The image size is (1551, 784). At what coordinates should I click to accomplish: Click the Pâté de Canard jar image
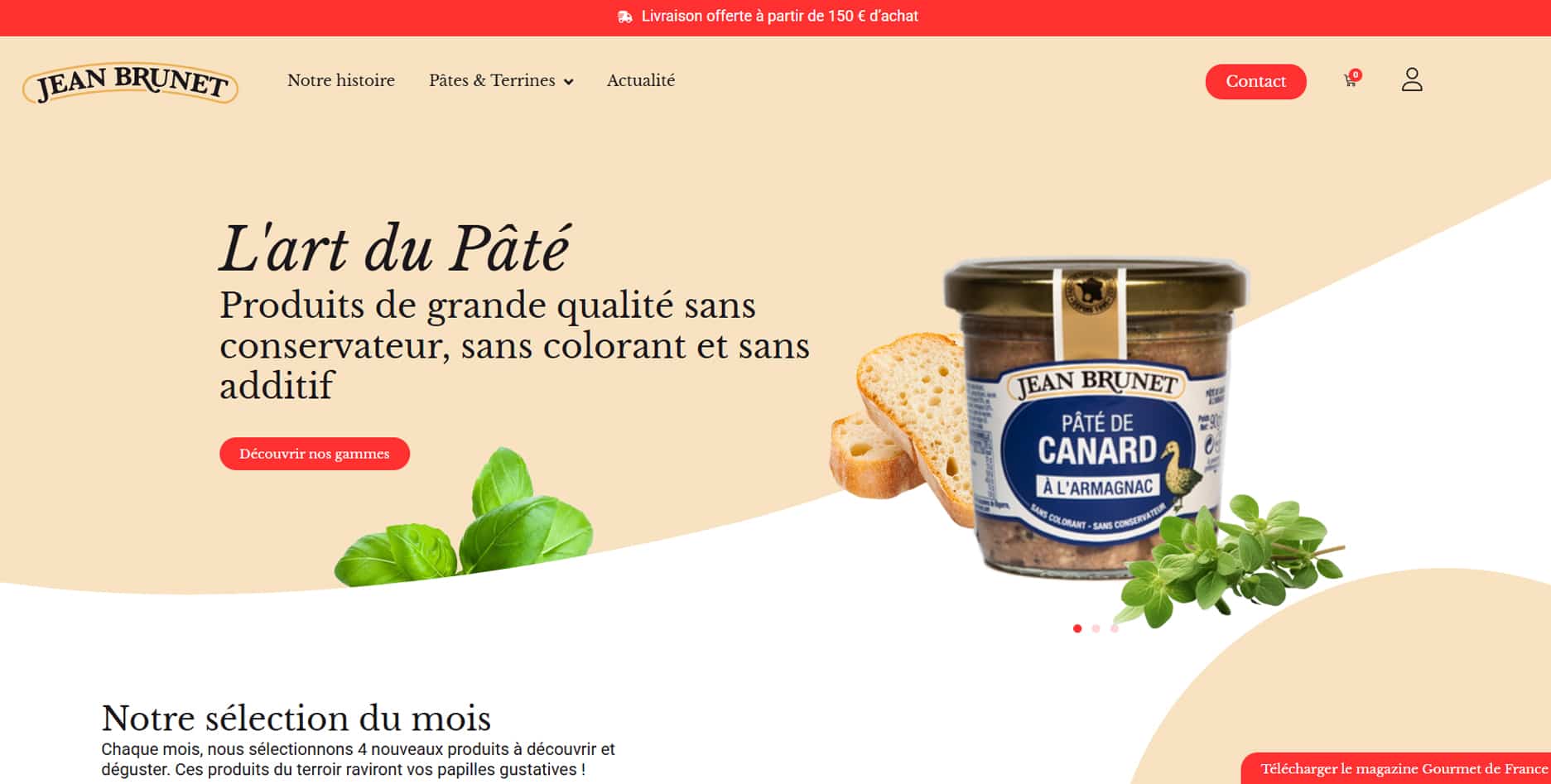coord(1095,416)
